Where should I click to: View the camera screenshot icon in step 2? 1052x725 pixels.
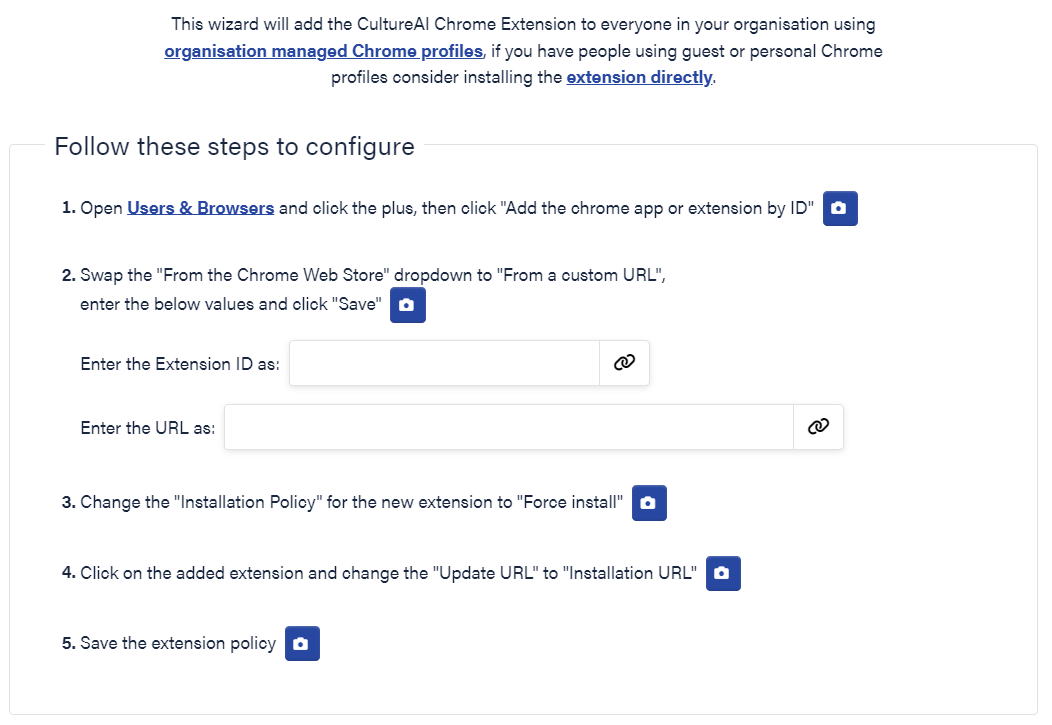pyautogui.click(x=407, y=305)
